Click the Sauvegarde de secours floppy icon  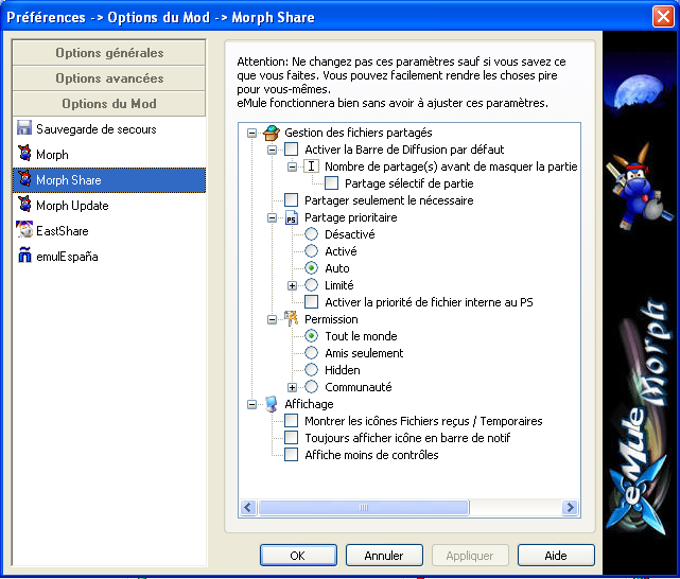click(x=24, y=129)
